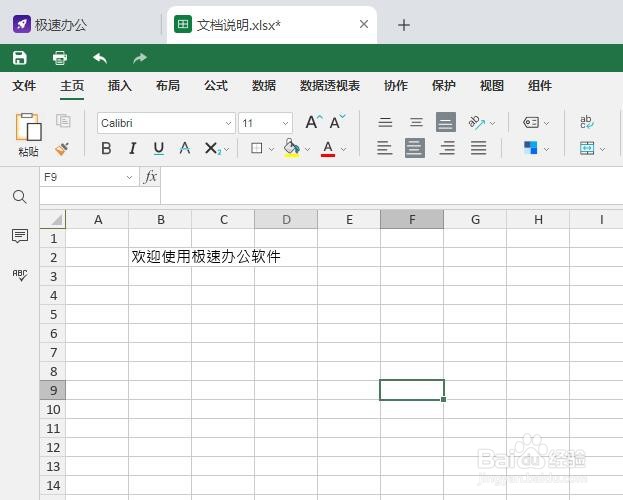Switch to the 协作 tab
The image size is (623, 500).
396,85
